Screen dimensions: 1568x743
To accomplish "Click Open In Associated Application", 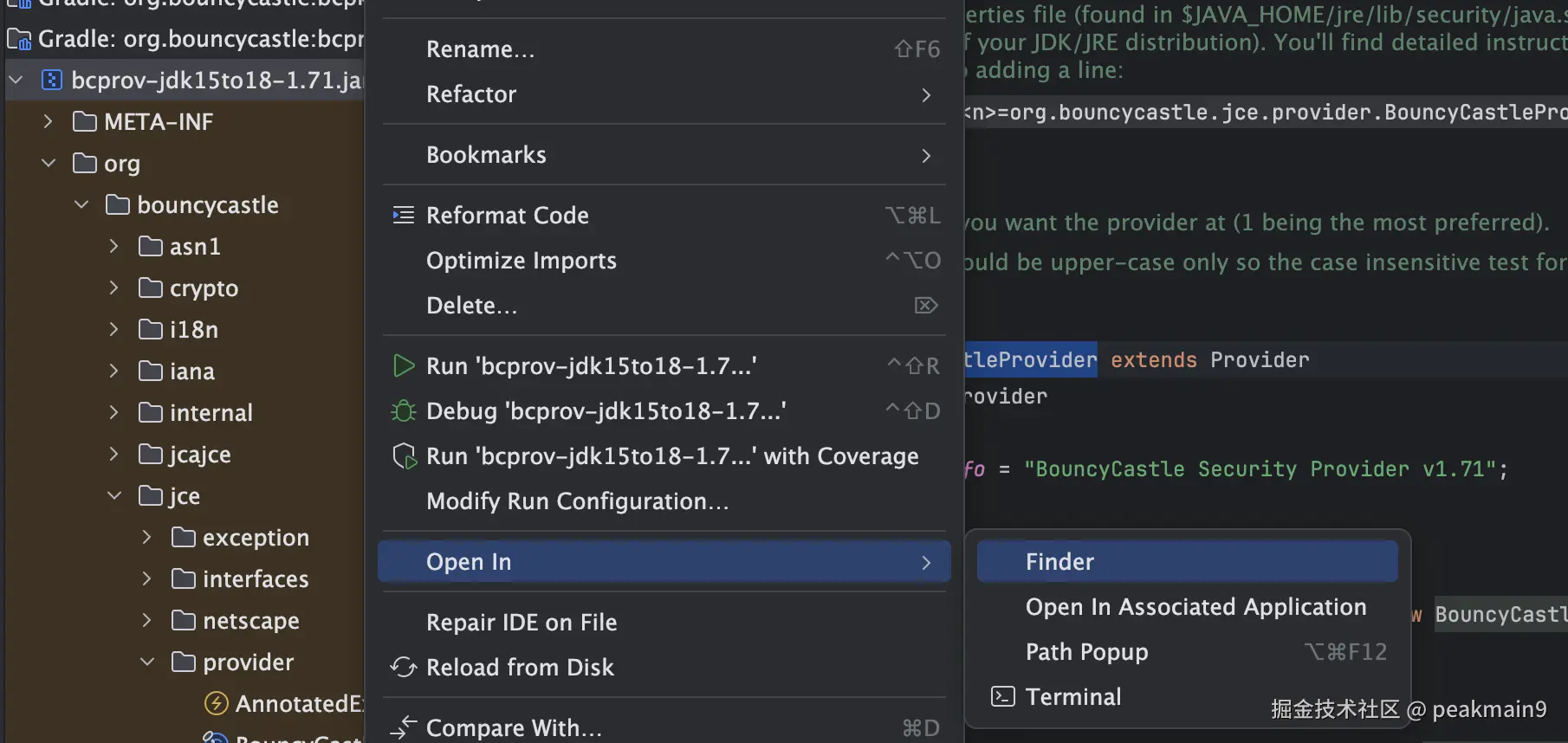I will (1195, 607).
